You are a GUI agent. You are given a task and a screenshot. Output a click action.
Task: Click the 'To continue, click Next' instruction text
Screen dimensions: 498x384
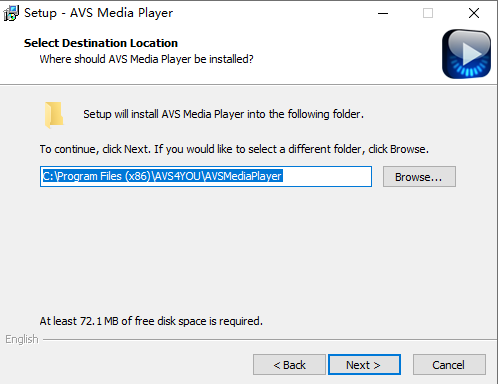[234, 149]
